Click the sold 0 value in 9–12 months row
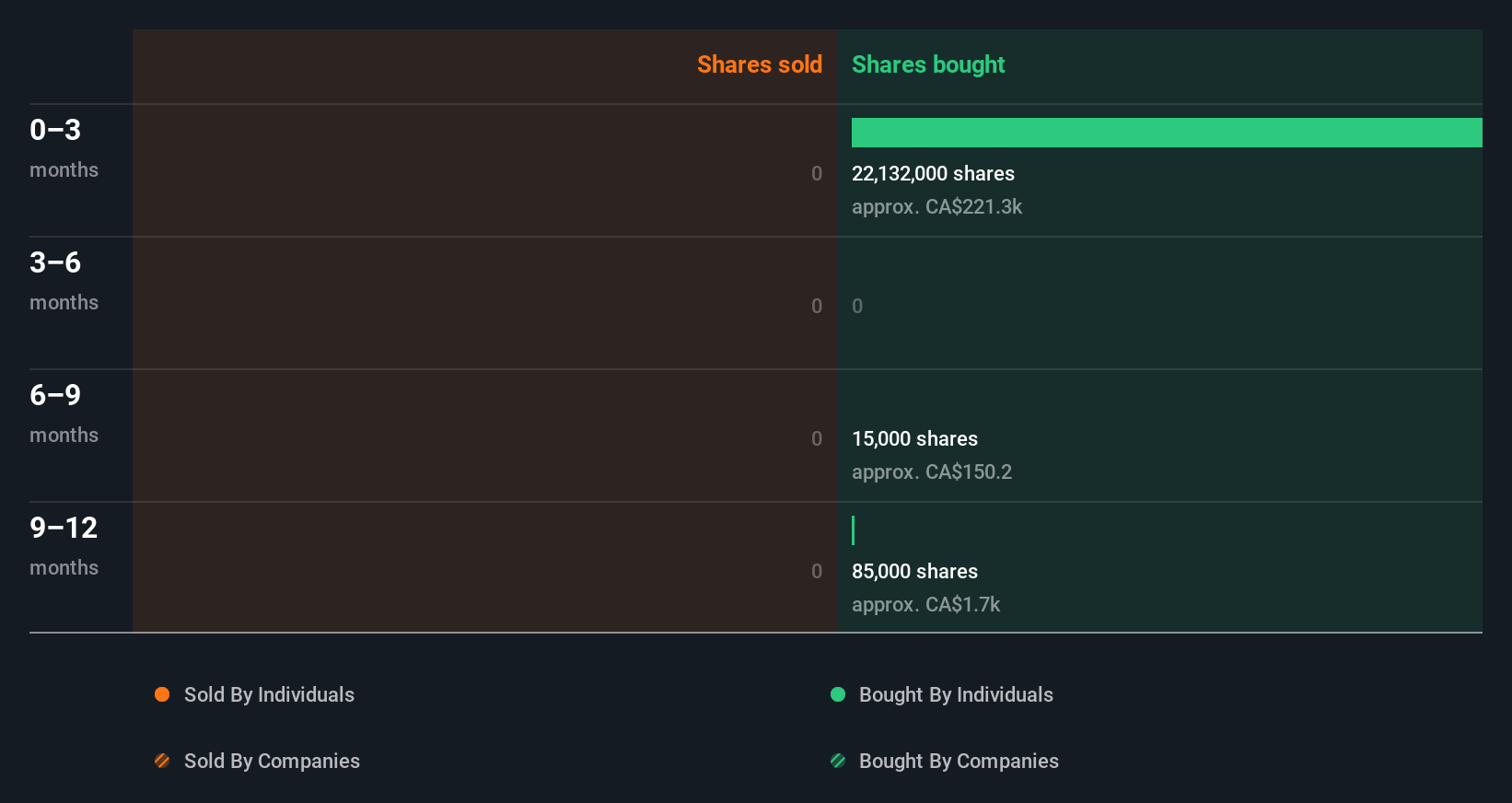Image resolution: width=1512 pixels, height=803 pixels. coord(817,572)
